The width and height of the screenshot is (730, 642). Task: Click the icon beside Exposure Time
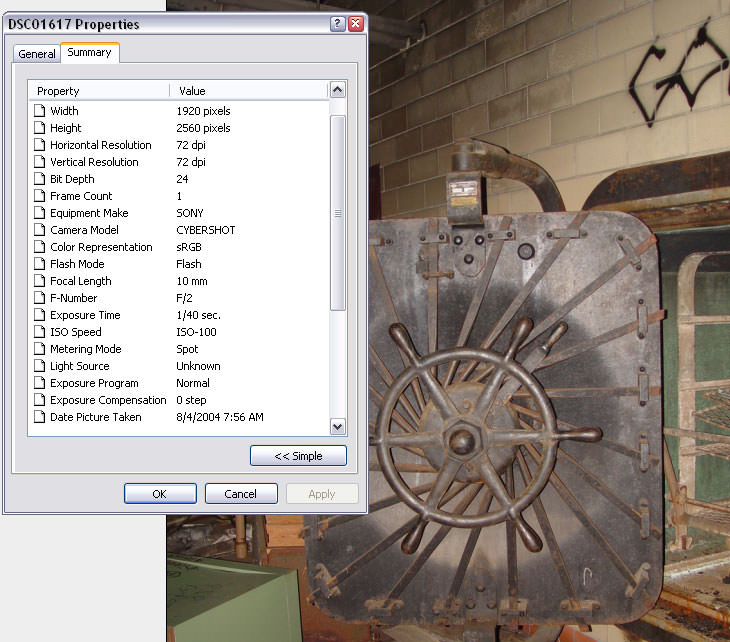[40, 315]
